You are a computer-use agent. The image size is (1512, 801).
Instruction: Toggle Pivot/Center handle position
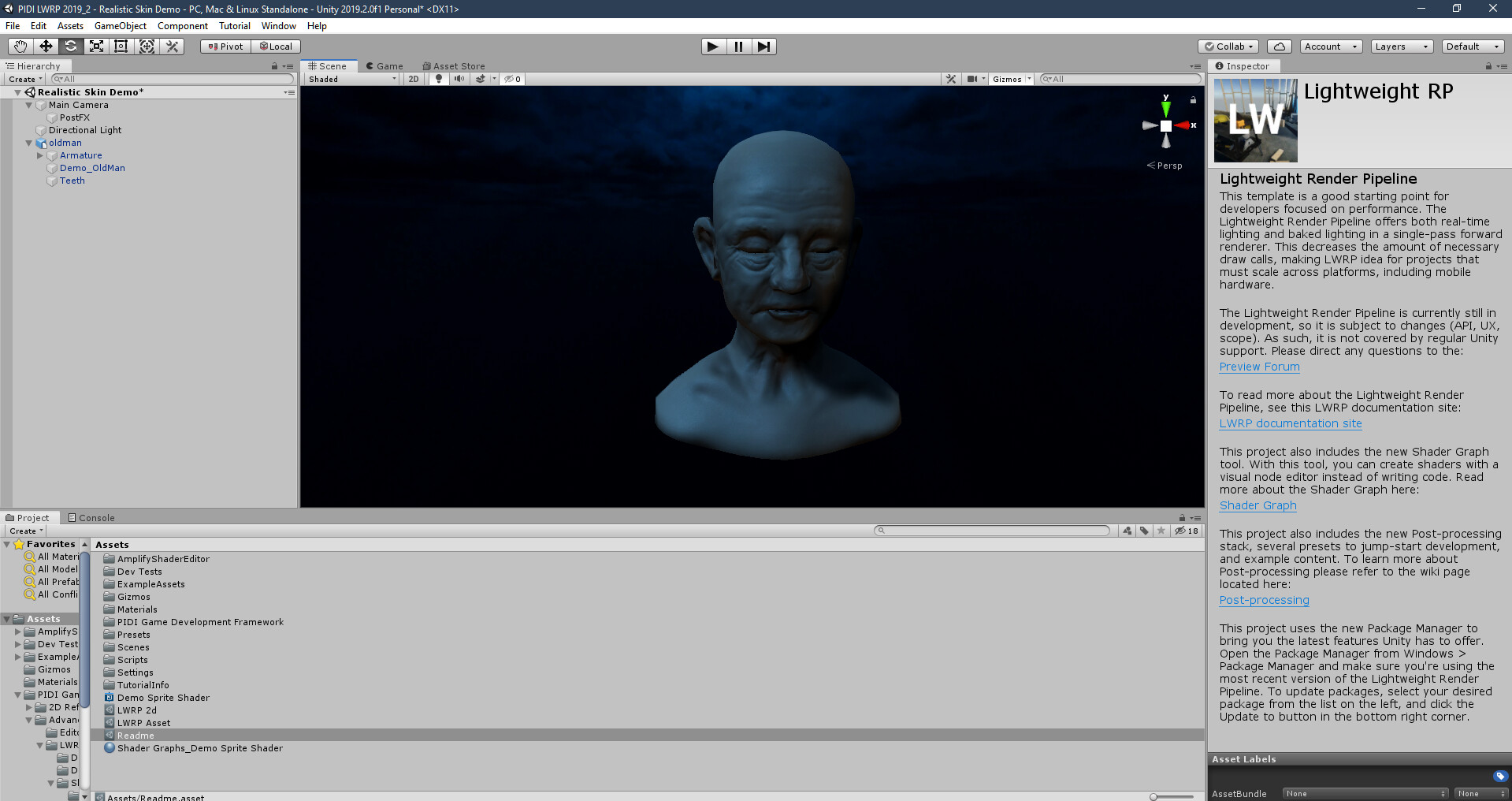(226, 47)
